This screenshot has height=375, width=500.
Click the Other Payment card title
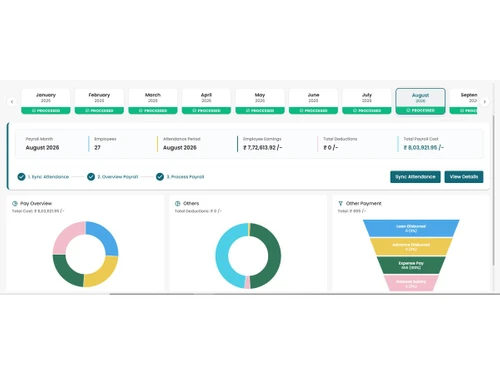tap(364, 203)
